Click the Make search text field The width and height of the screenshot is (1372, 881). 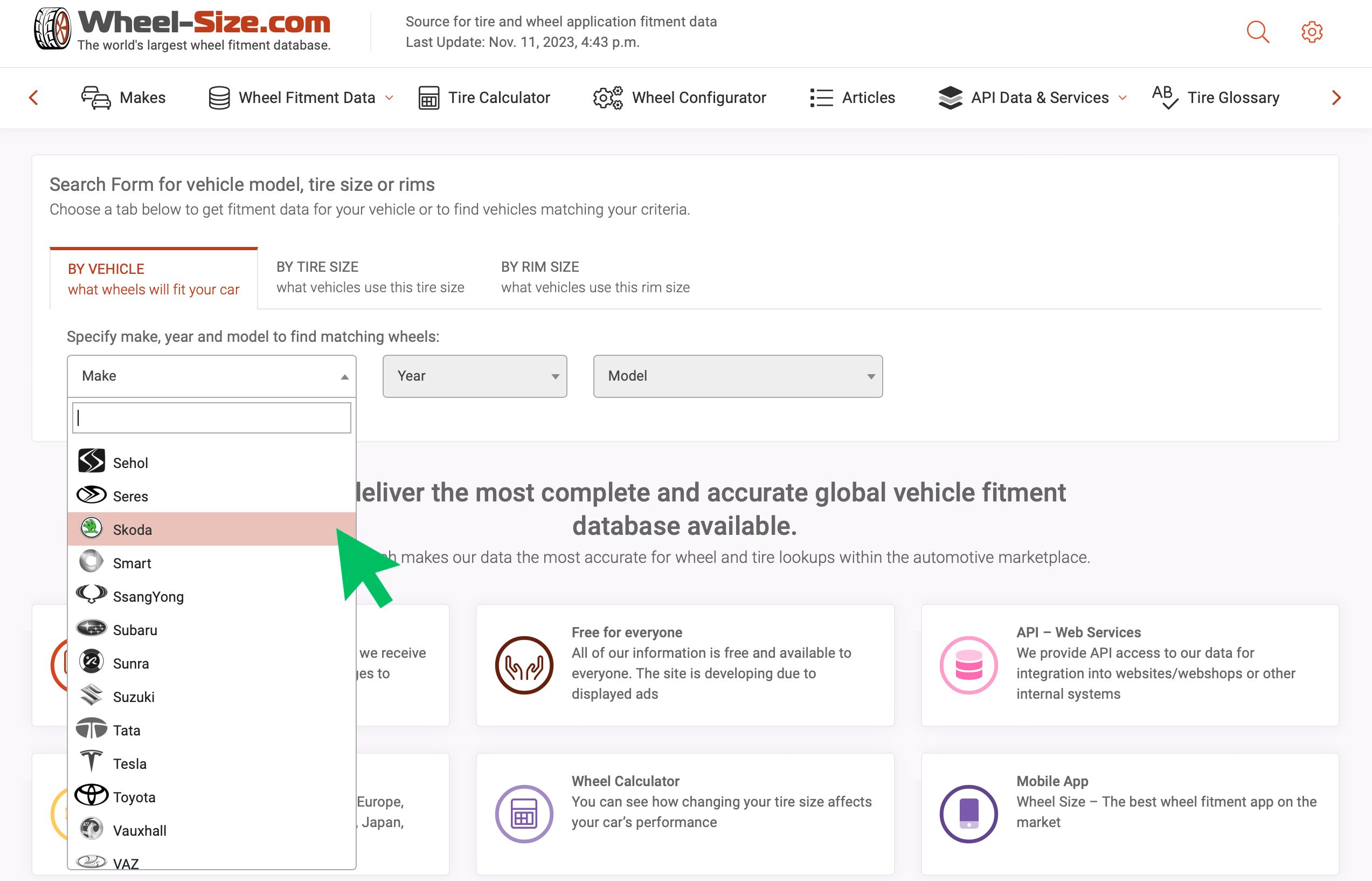click(x=212, y=418)
